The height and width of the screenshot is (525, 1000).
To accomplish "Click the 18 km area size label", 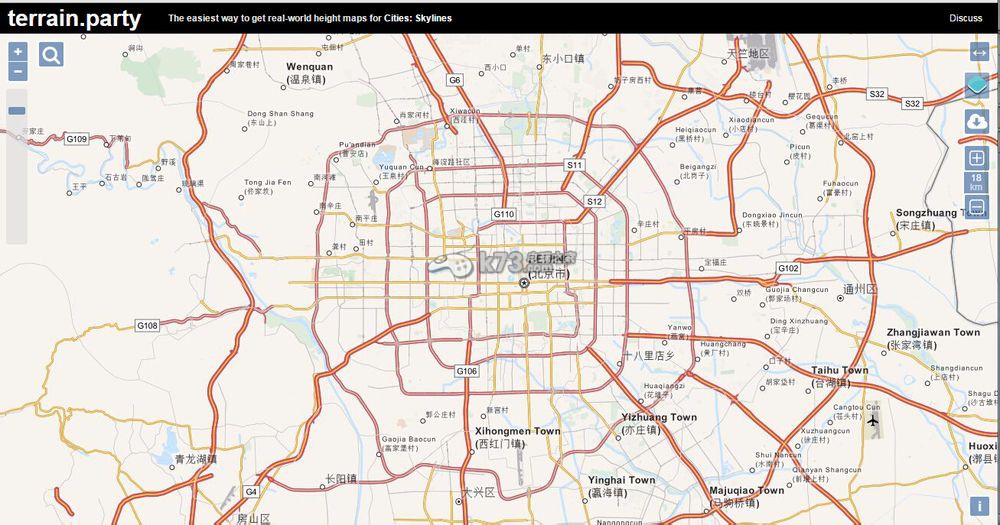I will pos(977,182).
